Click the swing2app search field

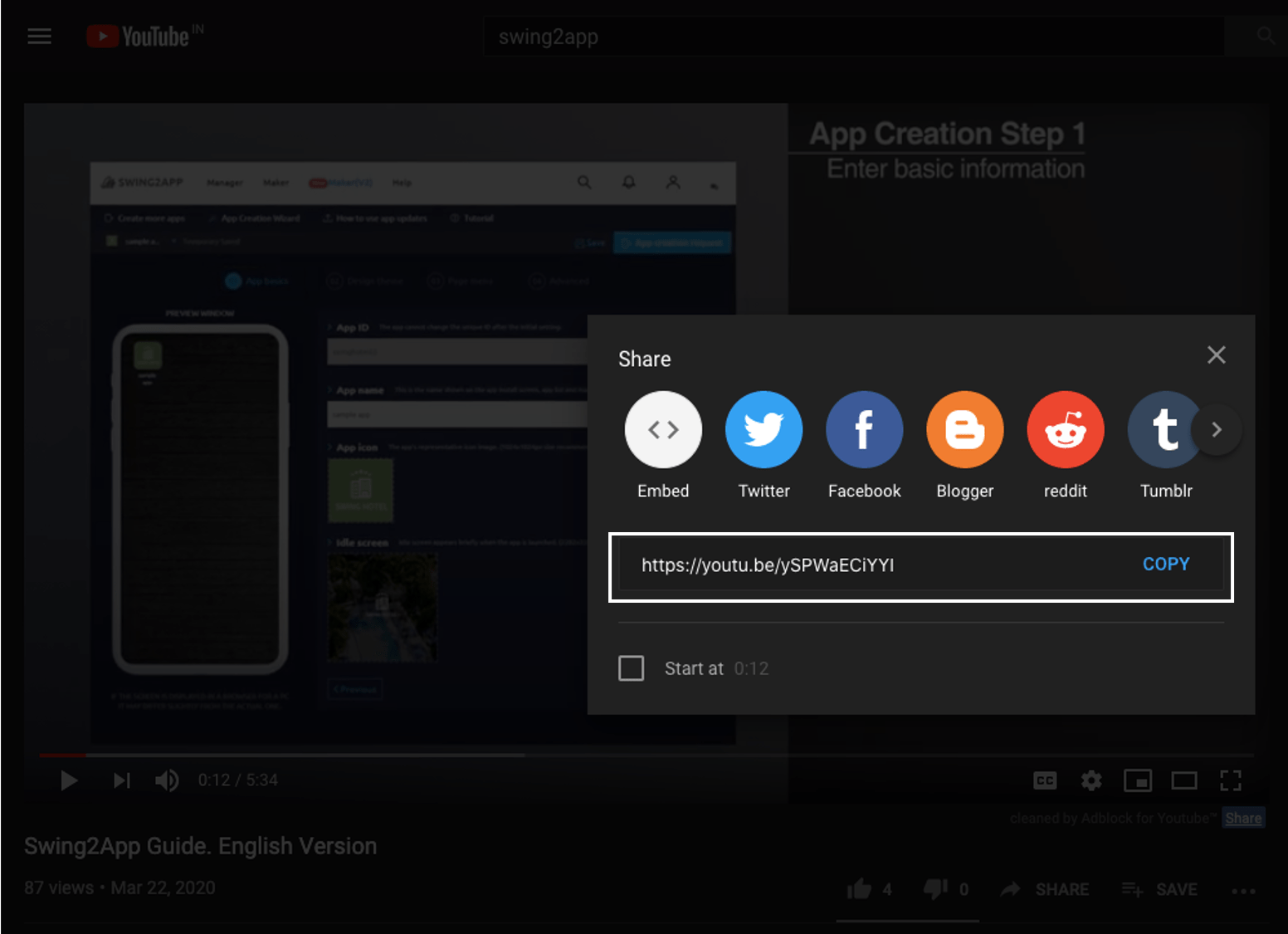click(853, 37)
